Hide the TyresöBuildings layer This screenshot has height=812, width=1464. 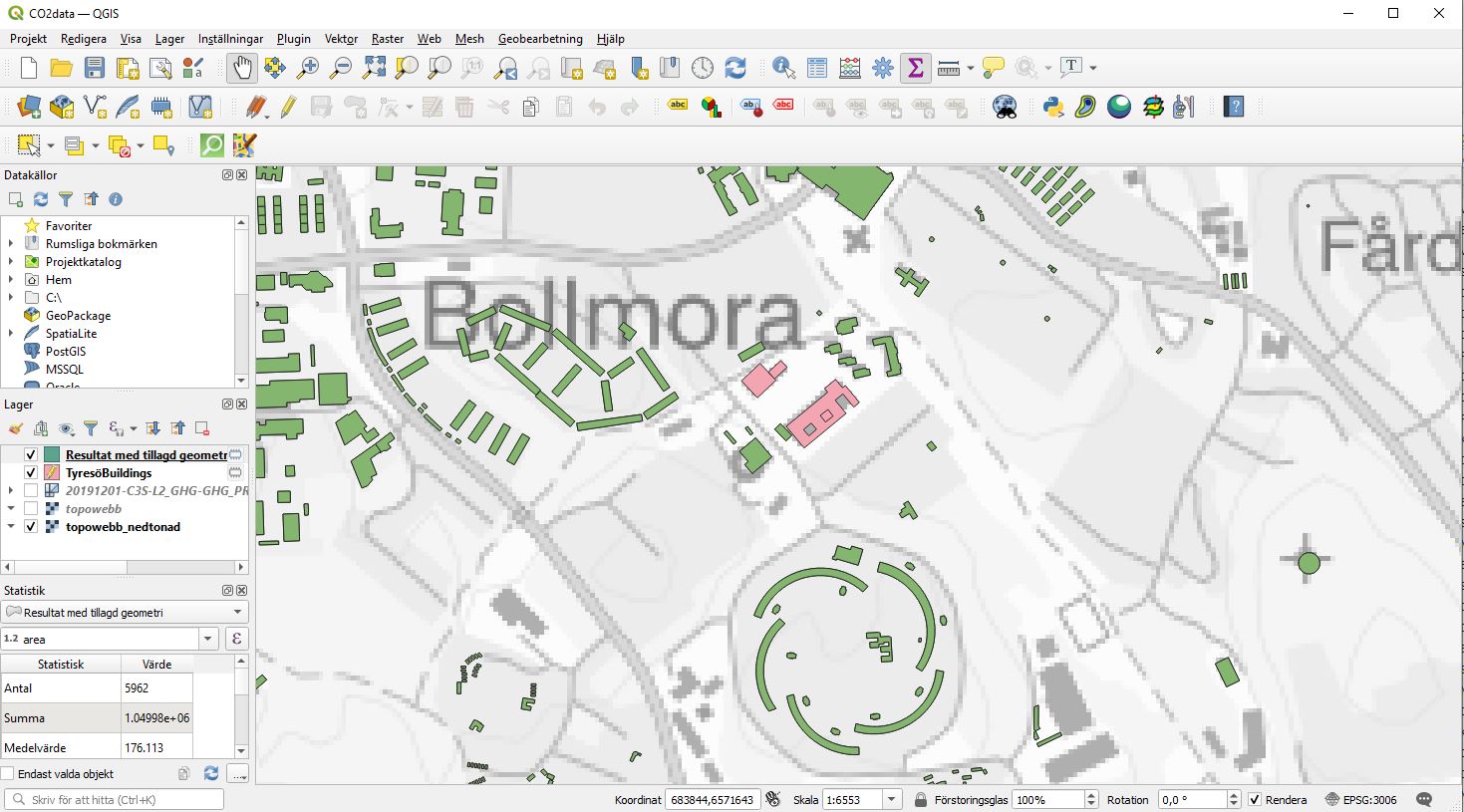point(31,473)
